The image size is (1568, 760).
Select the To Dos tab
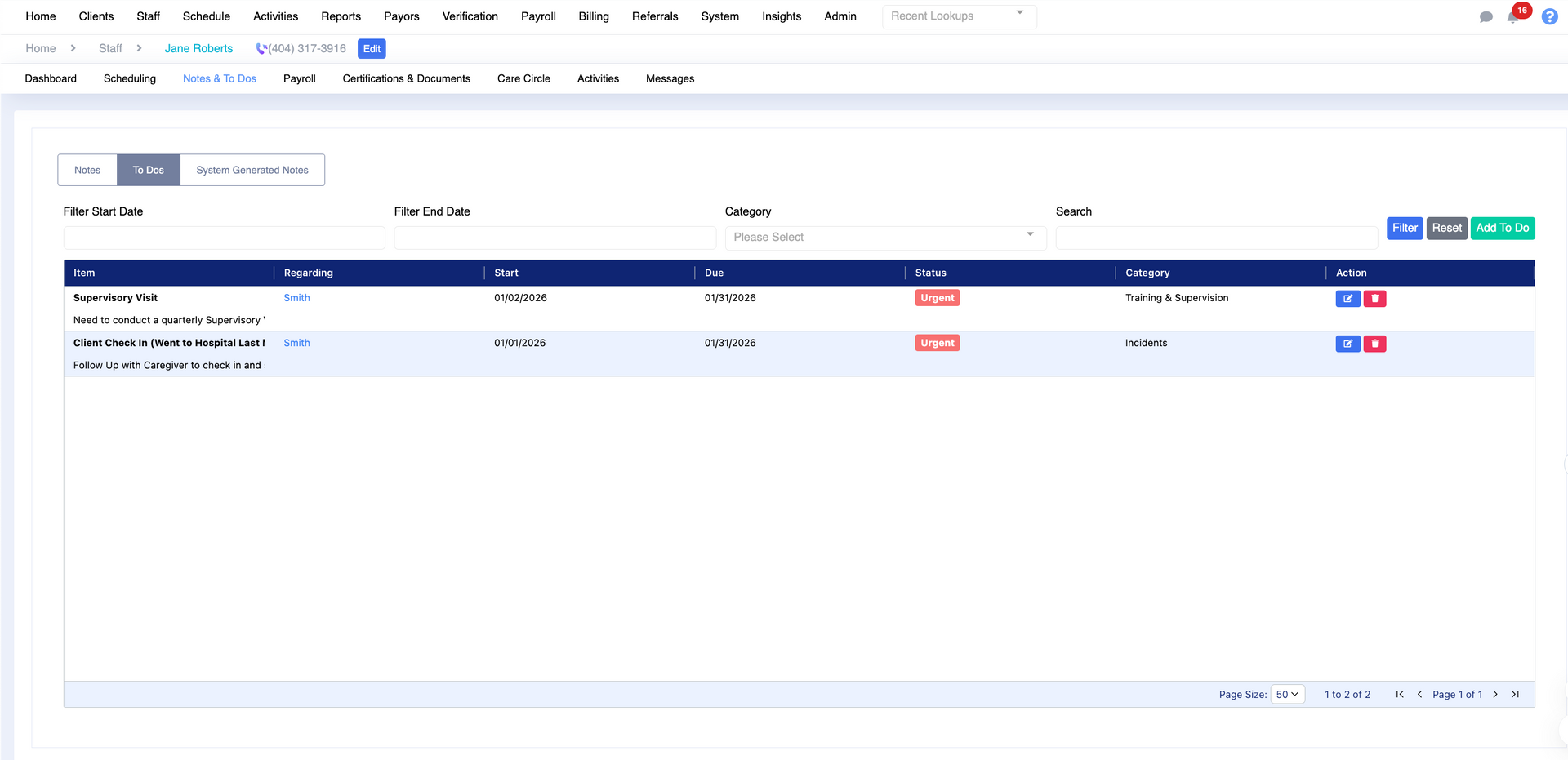click(149, 170)
